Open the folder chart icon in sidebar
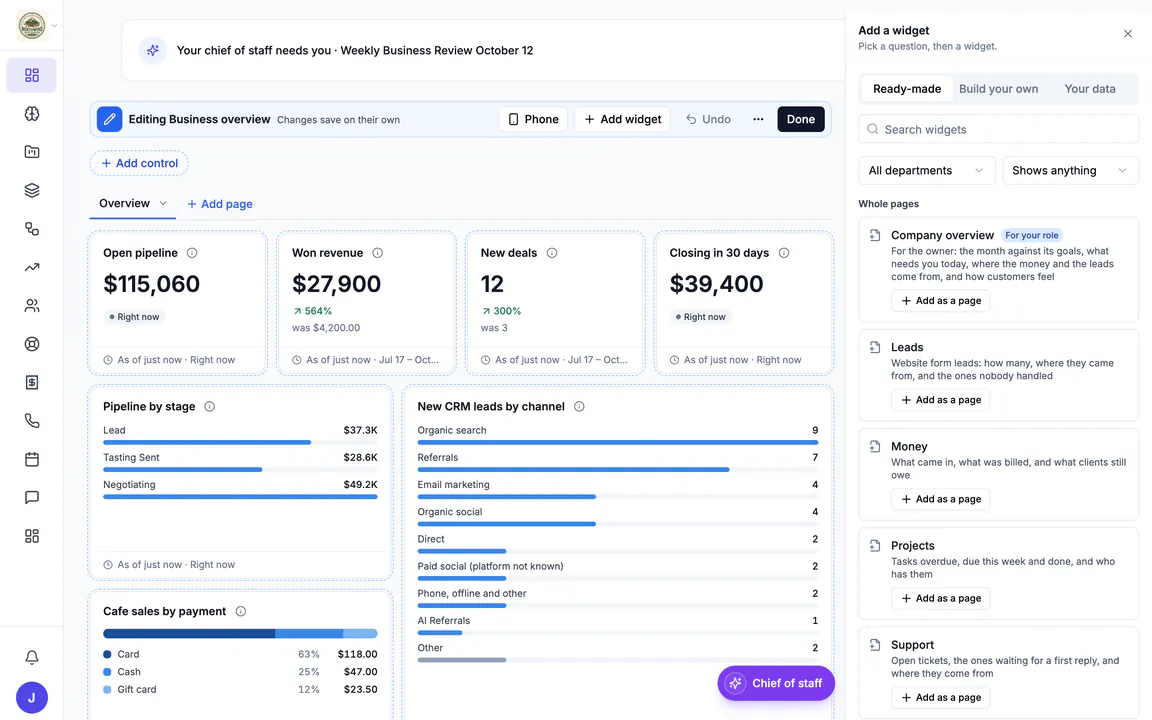The width and height of the screenshot is (1152, 720). pos(32,152)
